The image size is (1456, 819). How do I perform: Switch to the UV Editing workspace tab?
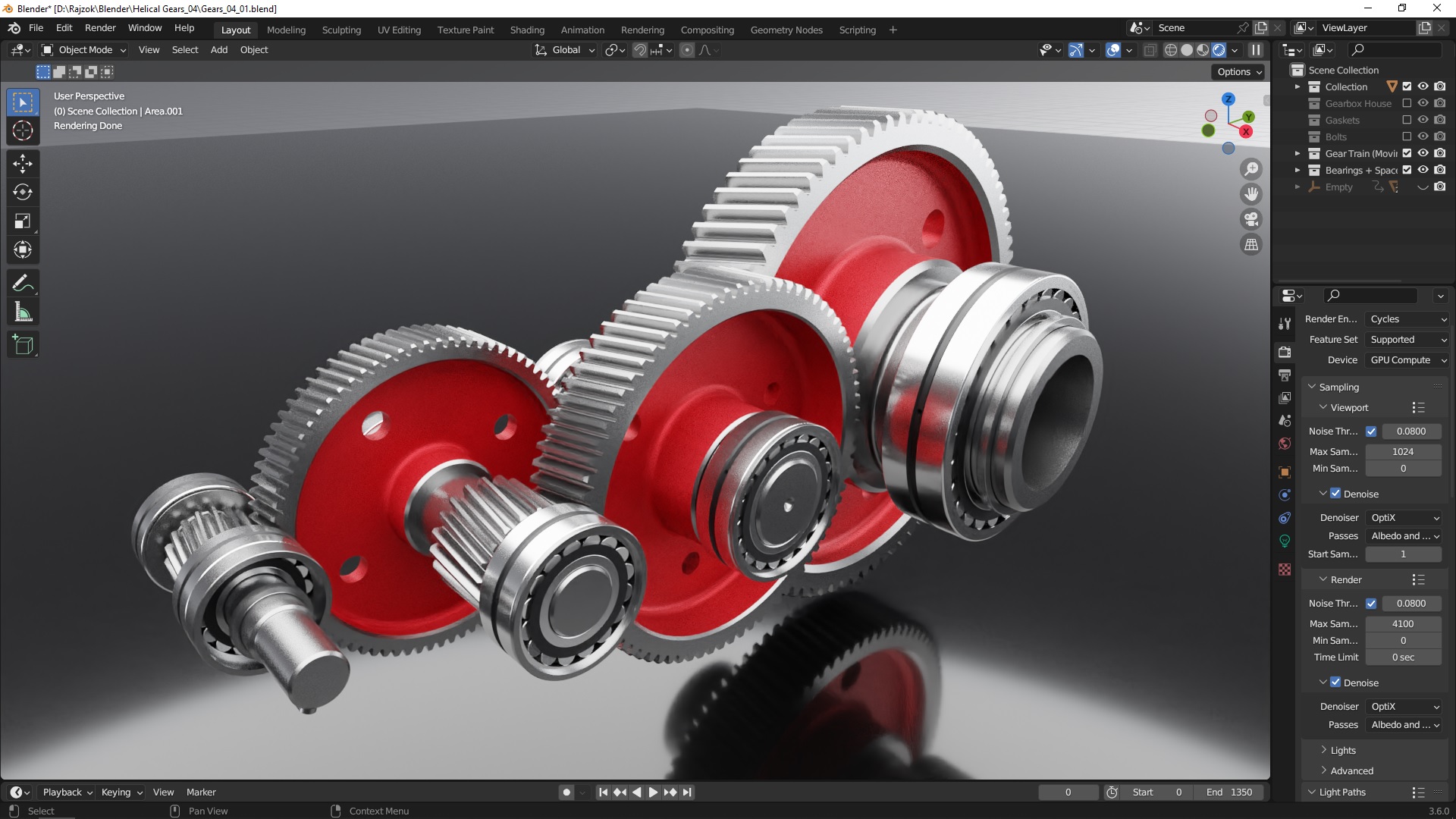(x=399, y=30)
